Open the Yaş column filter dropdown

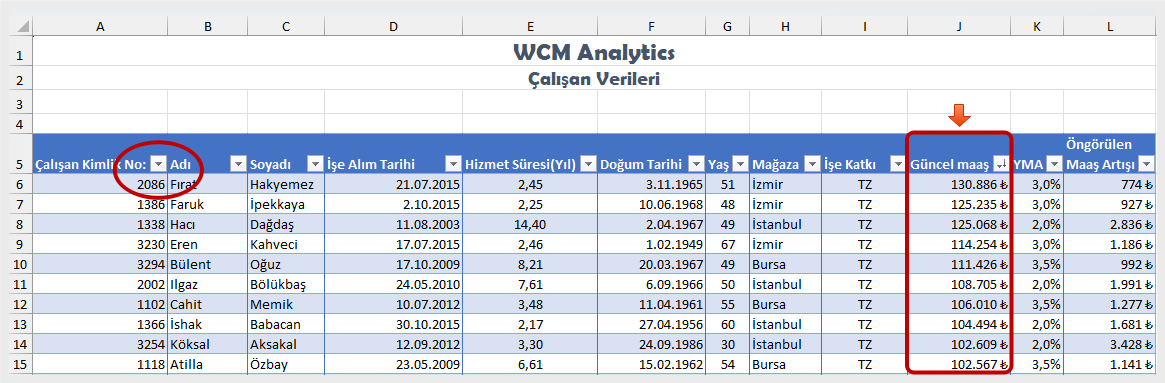740,164
